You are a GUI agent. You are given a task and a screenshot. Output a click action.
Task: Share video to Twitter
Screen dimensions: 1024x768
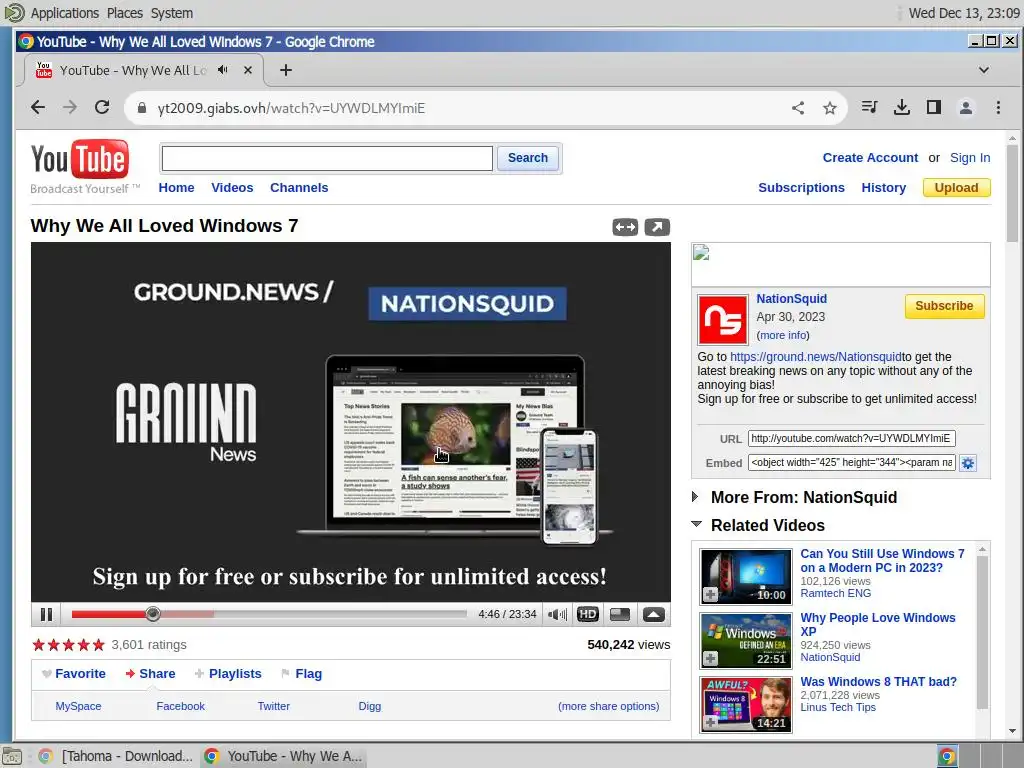[x=273, y=706]
